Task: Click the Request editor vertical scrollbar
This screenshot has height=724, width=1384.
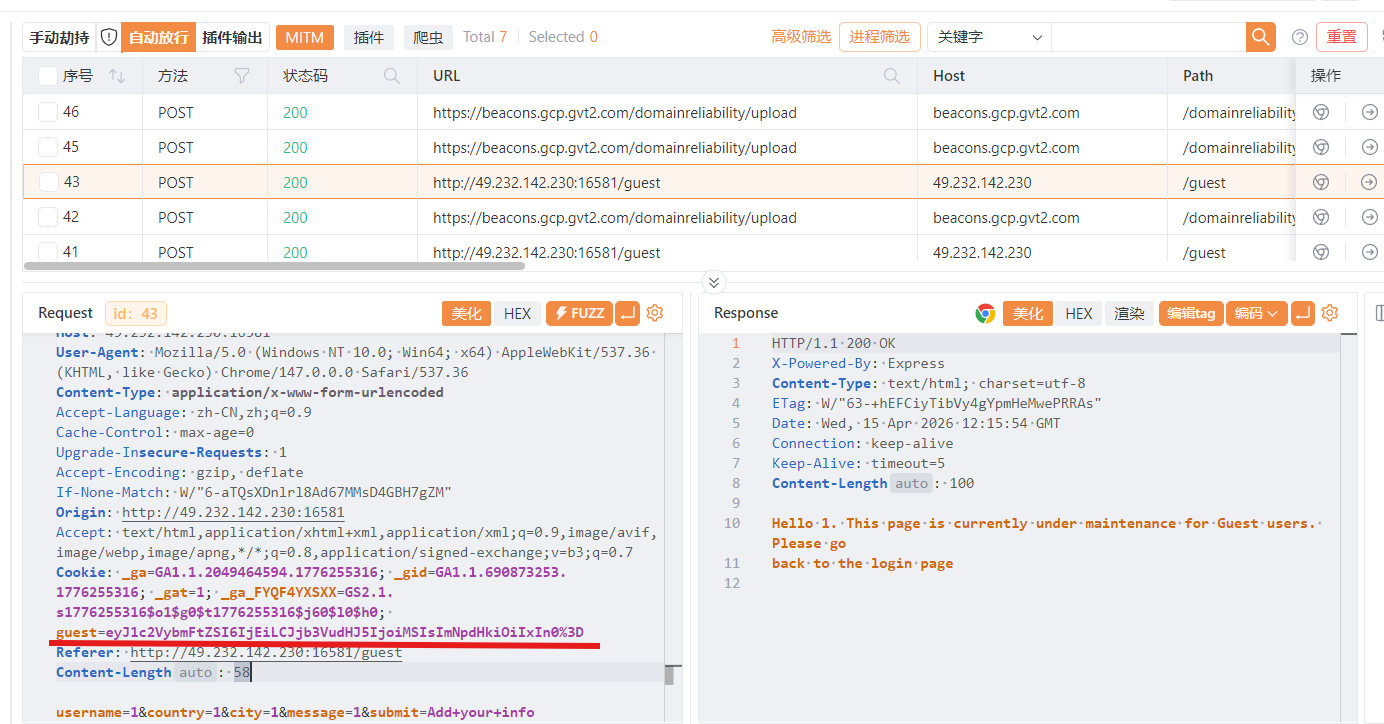Action: click(x=670, y=675)
